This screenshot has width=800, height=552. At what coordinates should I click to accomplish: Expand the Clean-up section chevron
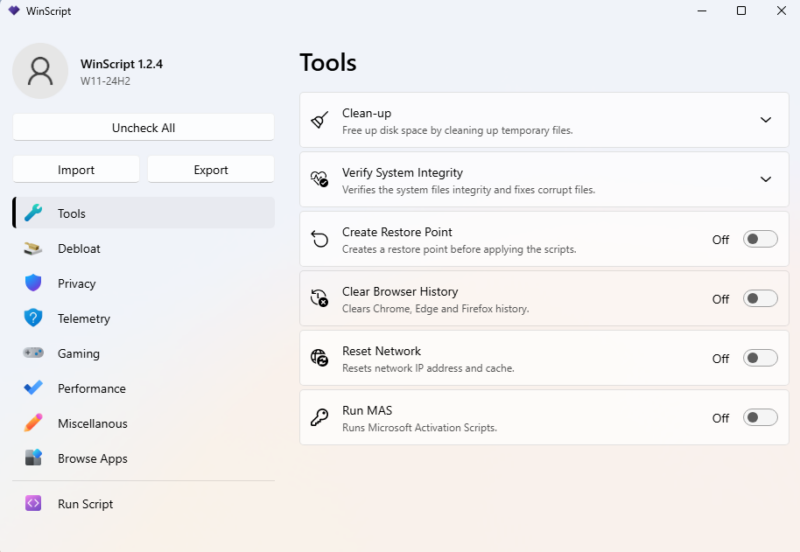766,120
